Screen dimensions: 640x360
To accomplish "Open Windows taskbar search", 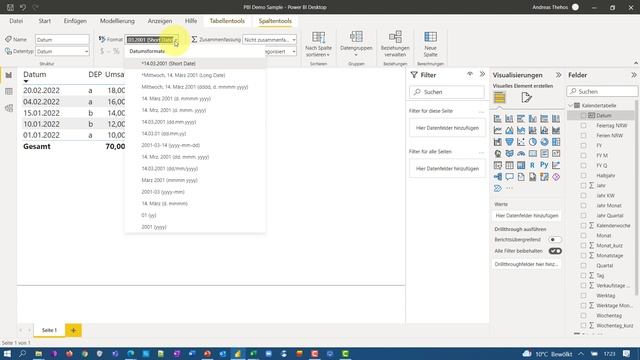I will tap(22, 353).
